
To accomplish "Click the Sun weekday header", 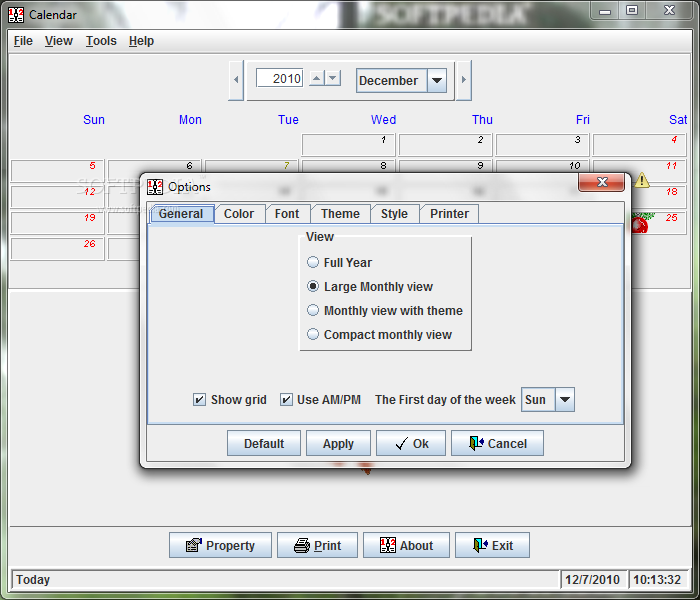I will point(94,120).
